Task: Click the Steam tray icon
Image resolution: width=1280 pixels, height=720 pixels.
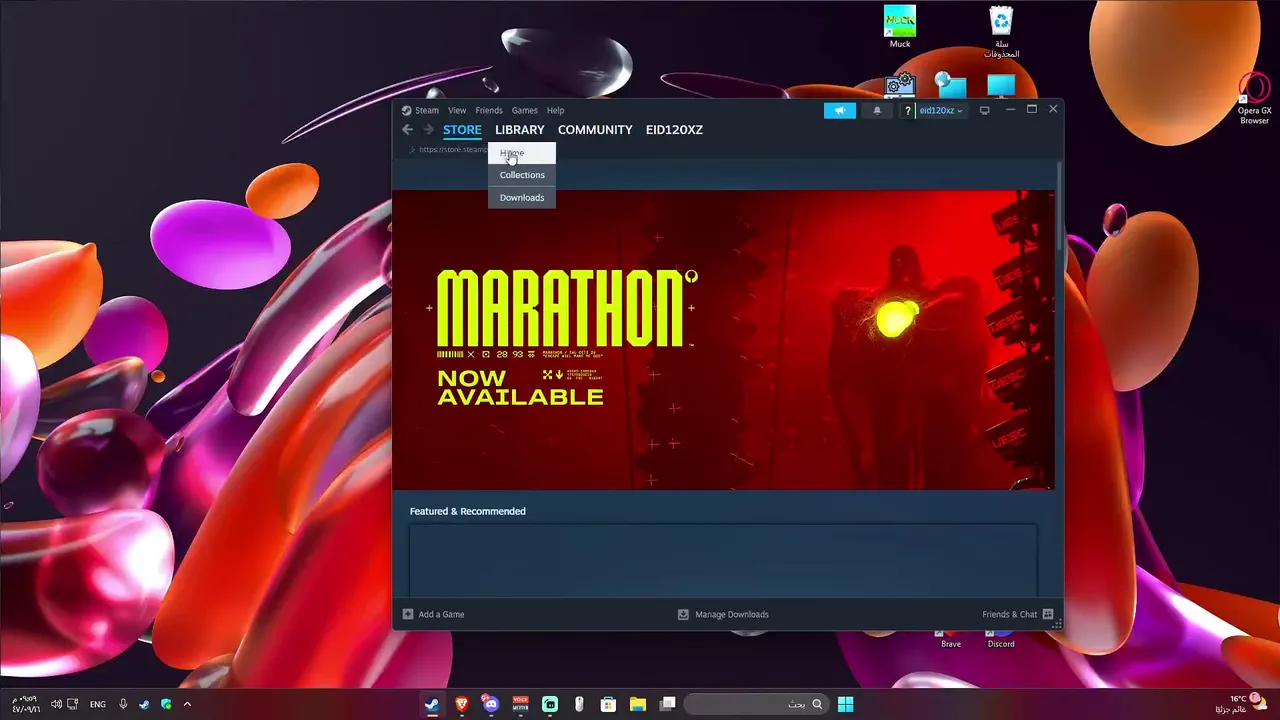Action: click(x=144, y=704)
